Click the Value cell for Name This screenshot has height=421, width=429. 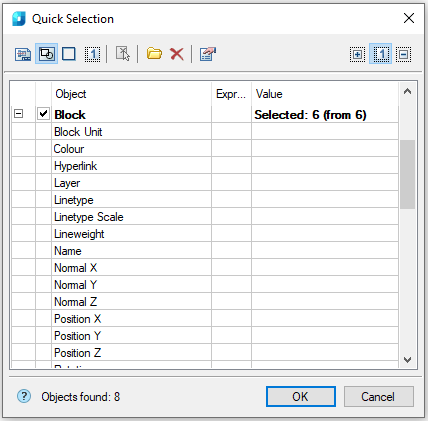click(325, 250)
